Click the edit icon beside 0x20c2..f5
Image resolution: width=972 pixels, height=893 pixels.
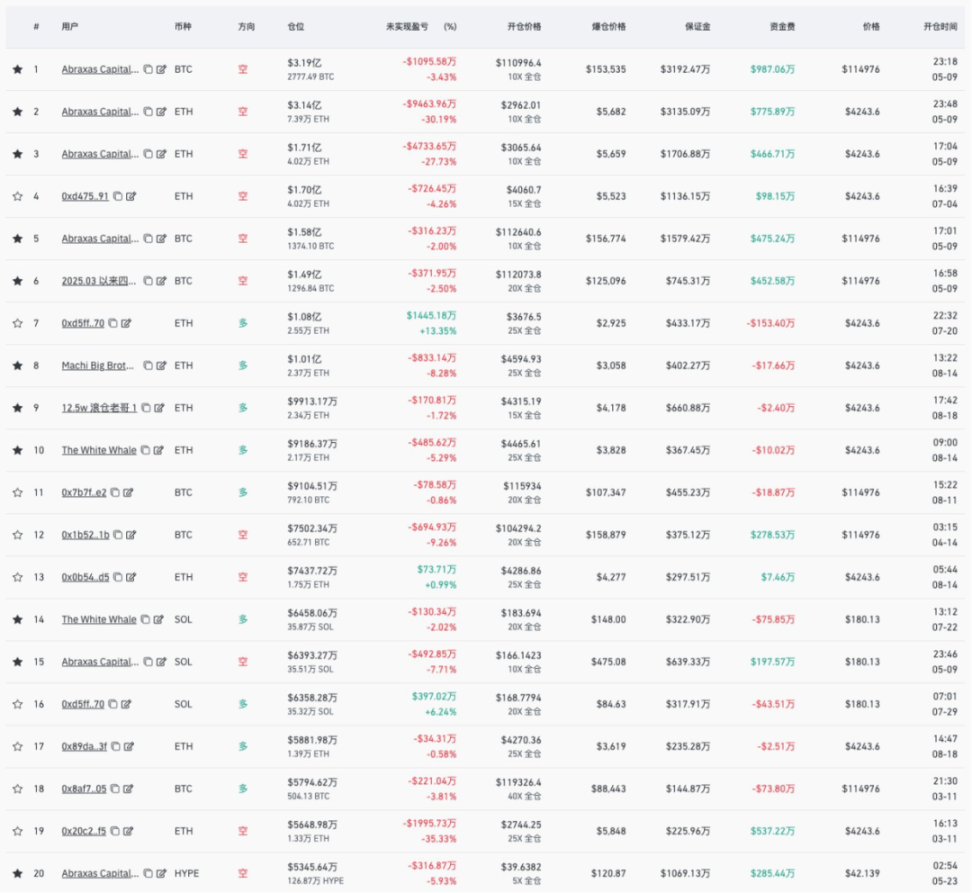pyautogui.click(x=130, y=831)
